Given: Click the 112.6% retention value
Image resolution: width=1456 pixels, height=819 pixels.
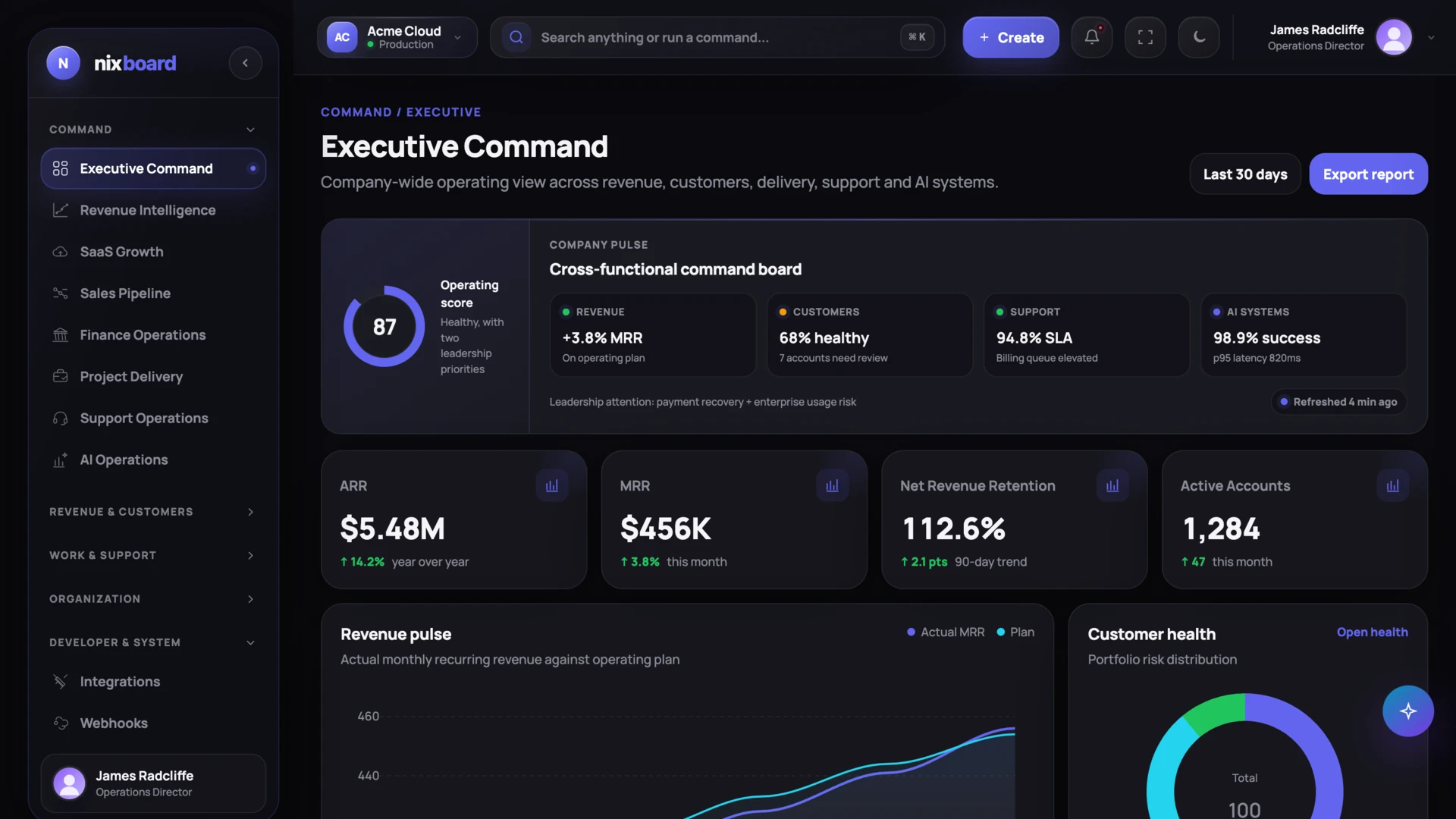Looking at the screenshot, I should click(x=954, y=529).
